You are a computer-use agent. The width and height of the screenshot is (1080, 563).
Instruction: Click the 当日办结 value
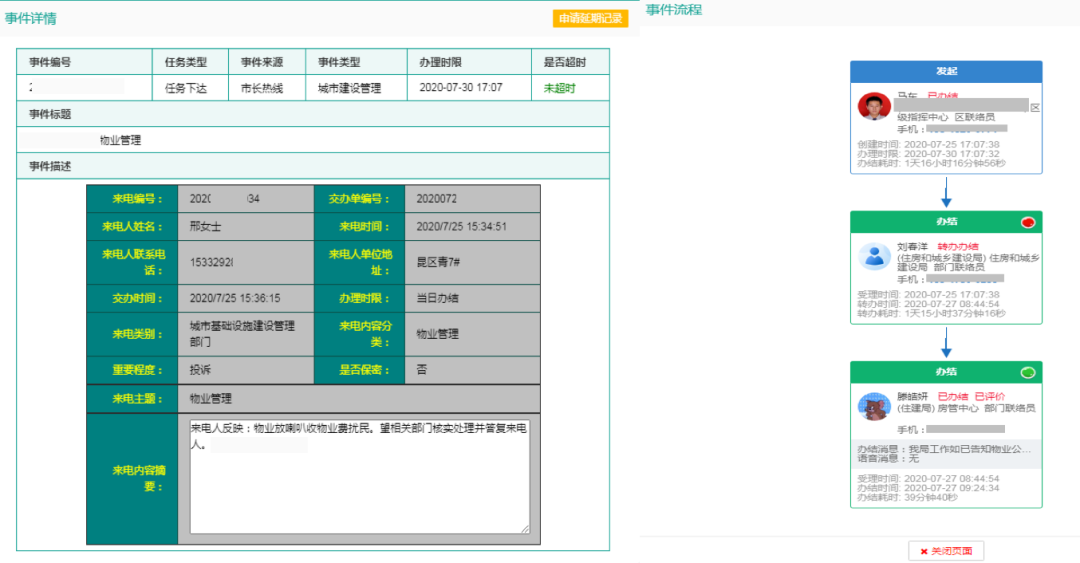pos(437,298)
